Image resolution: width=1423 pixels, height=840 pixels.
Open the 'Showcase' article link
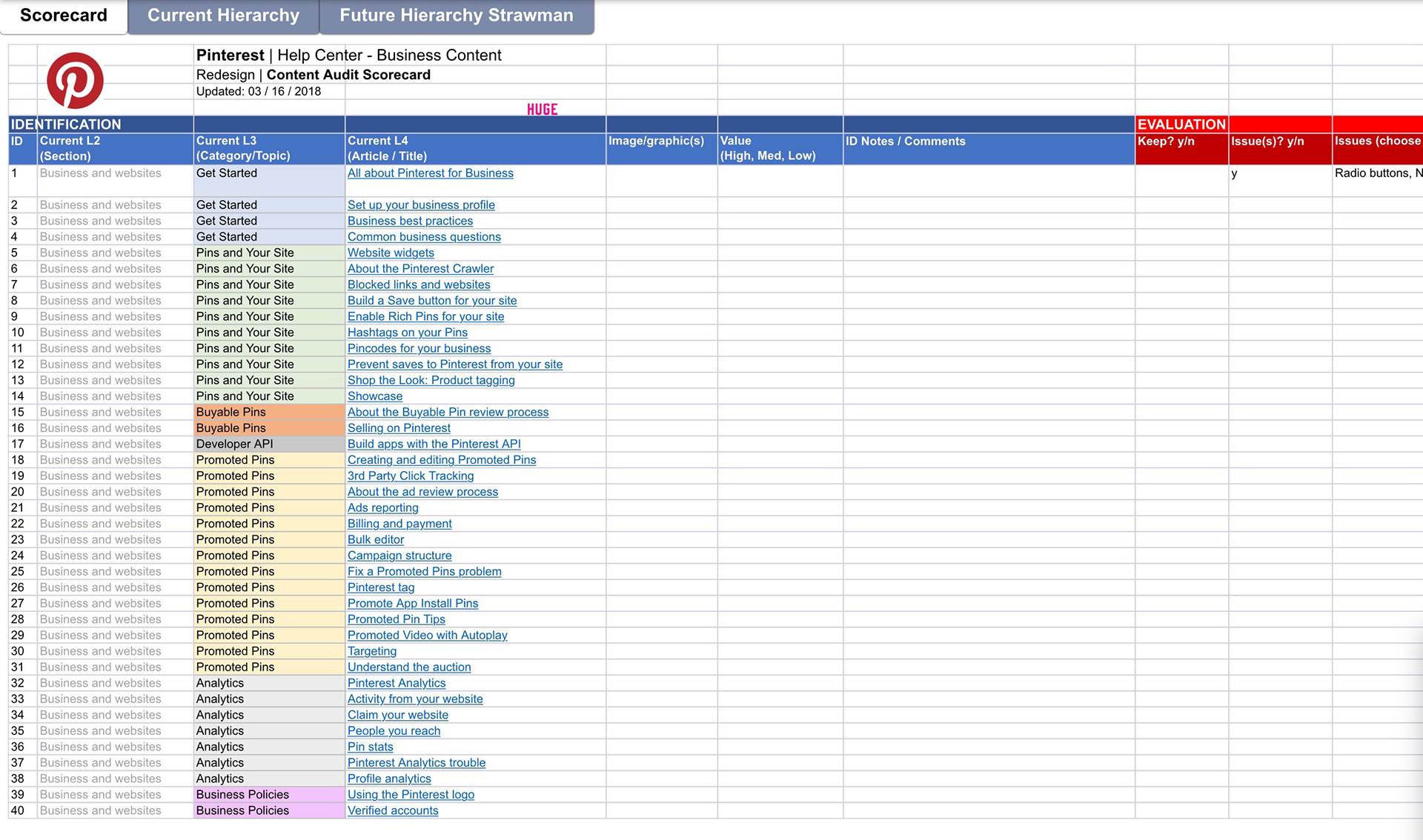coord(375,396)
